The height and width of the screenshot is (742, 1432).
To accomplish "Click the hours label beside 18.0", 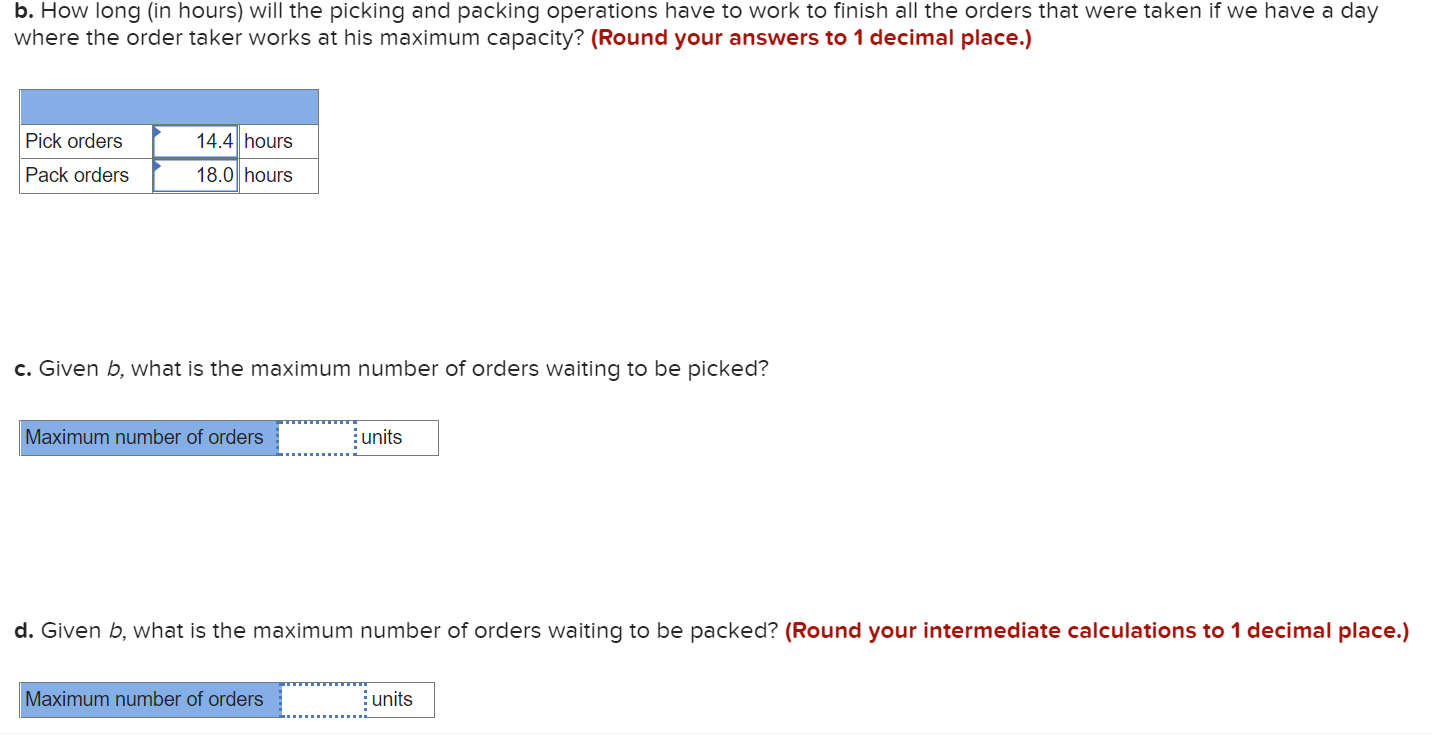I will pyautogui.click(x=267, y=175).
